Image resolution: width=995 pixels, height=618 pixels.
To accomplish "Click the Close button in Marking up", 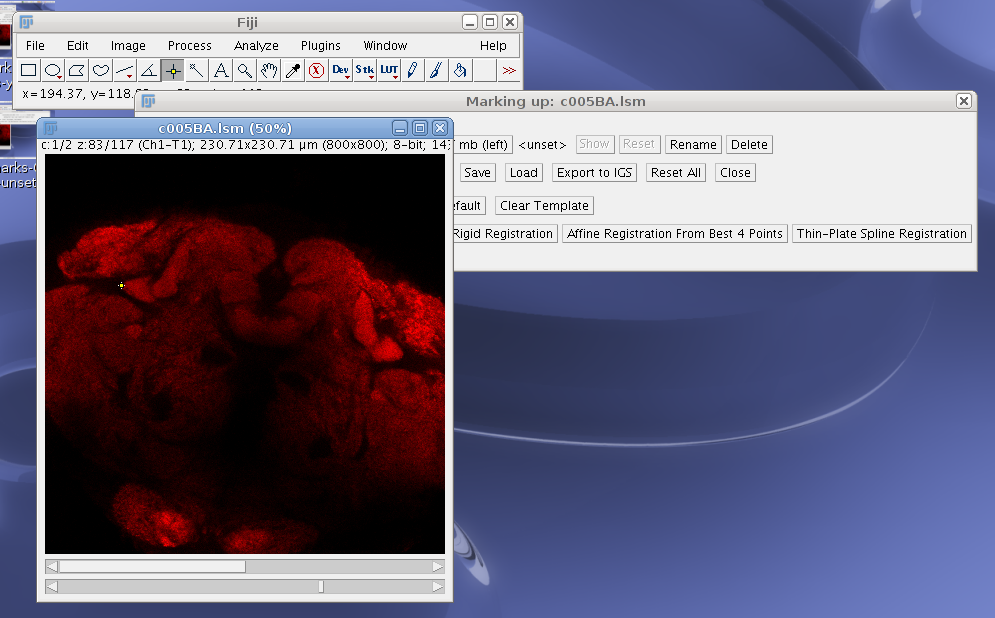I will point(735,173).
